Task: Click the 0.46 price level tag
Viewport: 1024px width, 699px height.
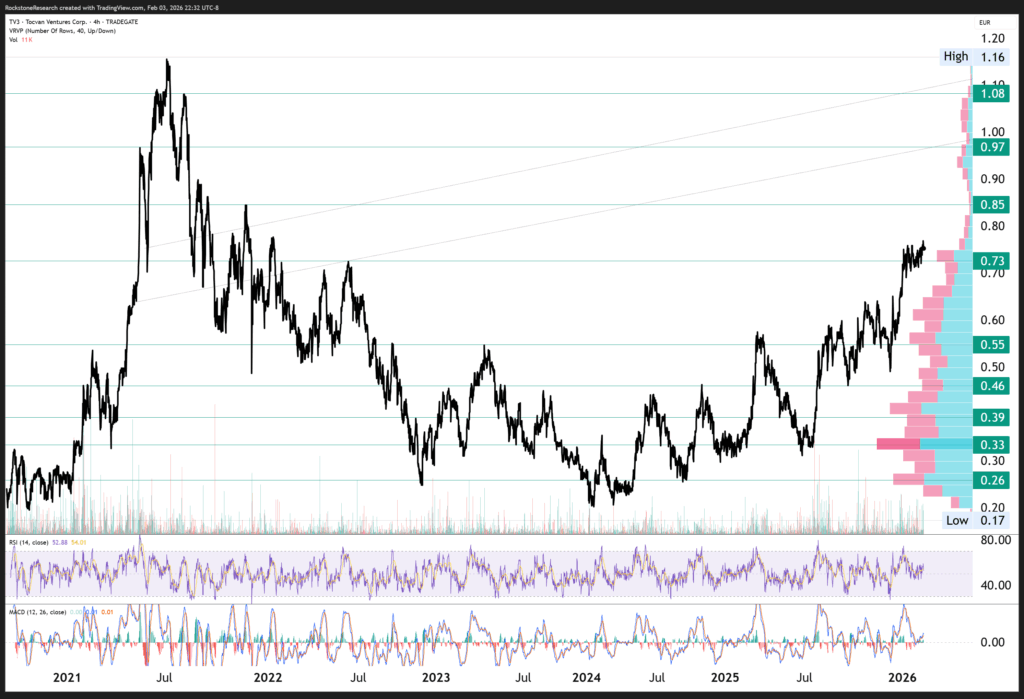Action: click(992, 385)
